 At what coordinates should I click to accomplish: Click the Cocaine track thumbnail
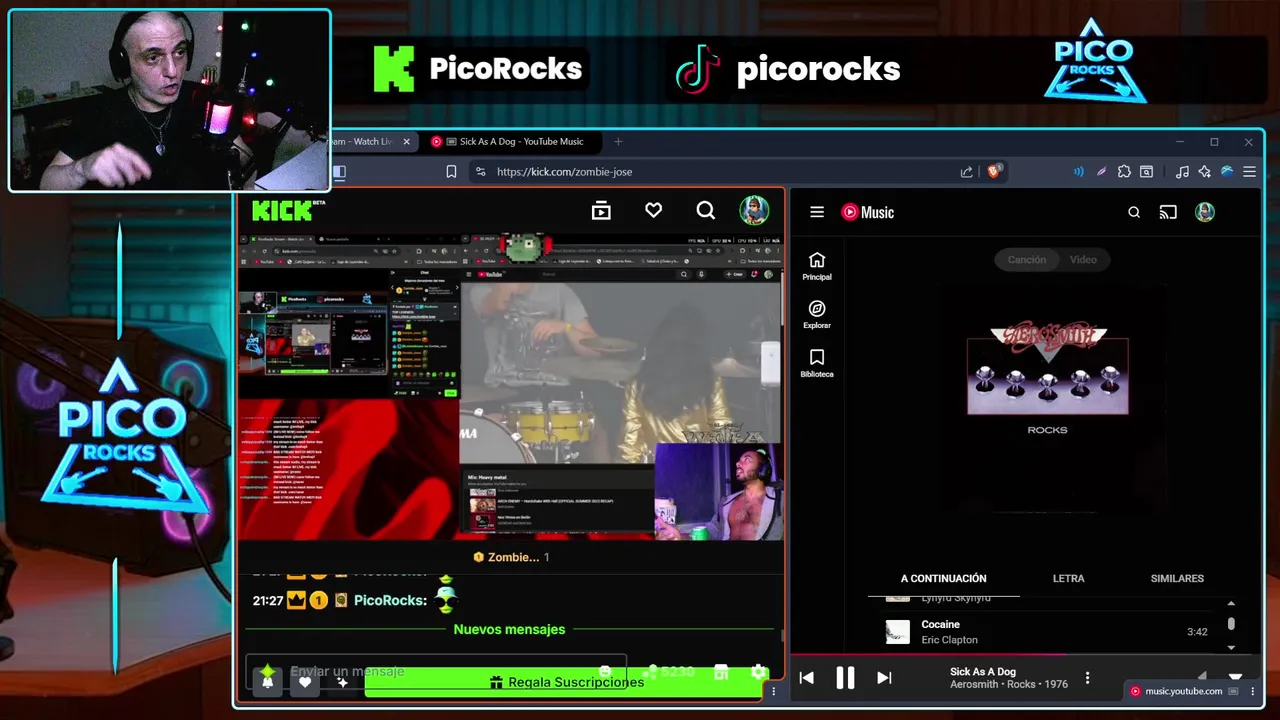pyautogui.click(x=898, y=632)
